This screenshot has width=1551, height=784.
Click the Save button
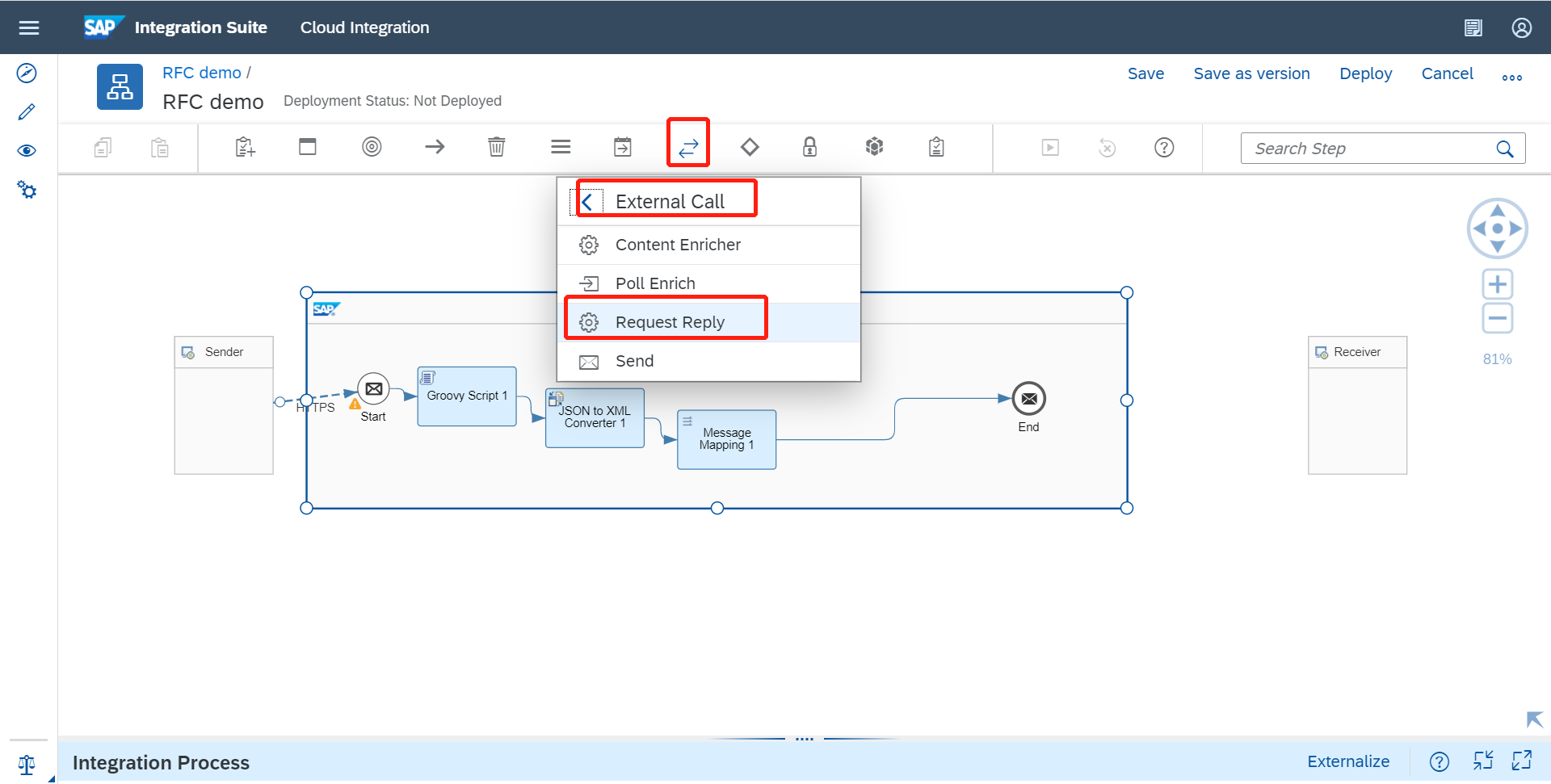(1145, 73)
